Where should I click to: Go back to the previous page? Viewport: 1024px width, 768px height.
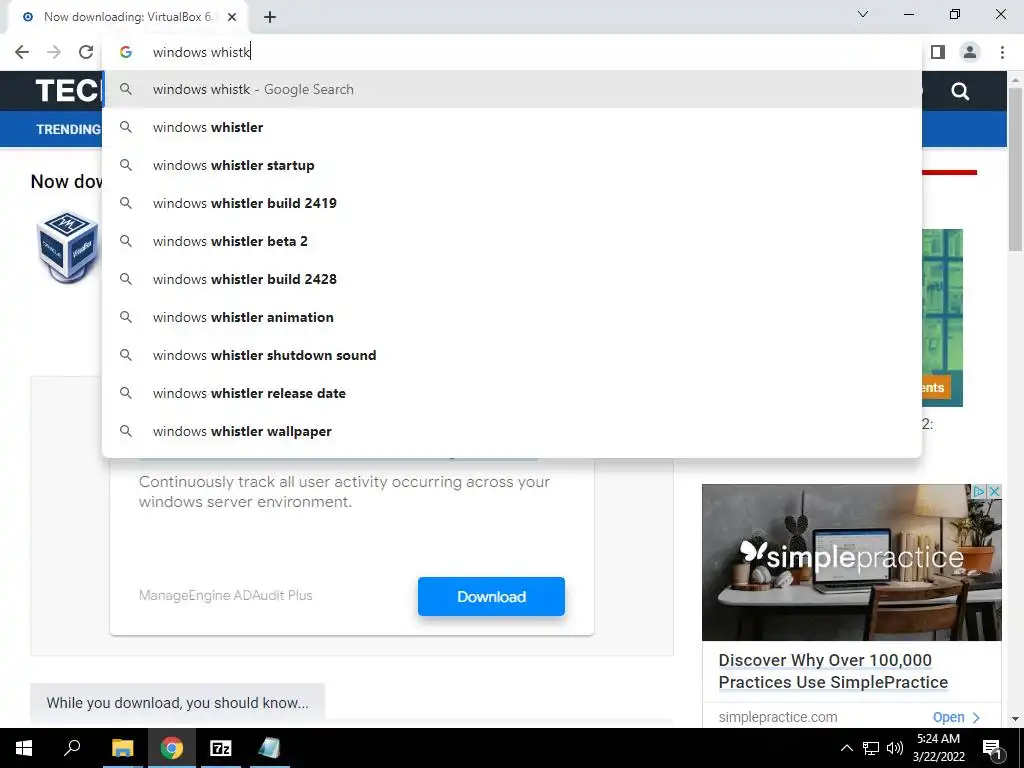[x=22, y=52]
